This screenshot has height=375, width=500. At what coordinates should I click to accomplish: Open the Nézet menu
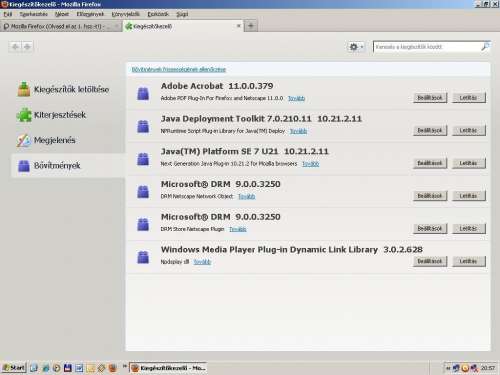coord(62,14)
